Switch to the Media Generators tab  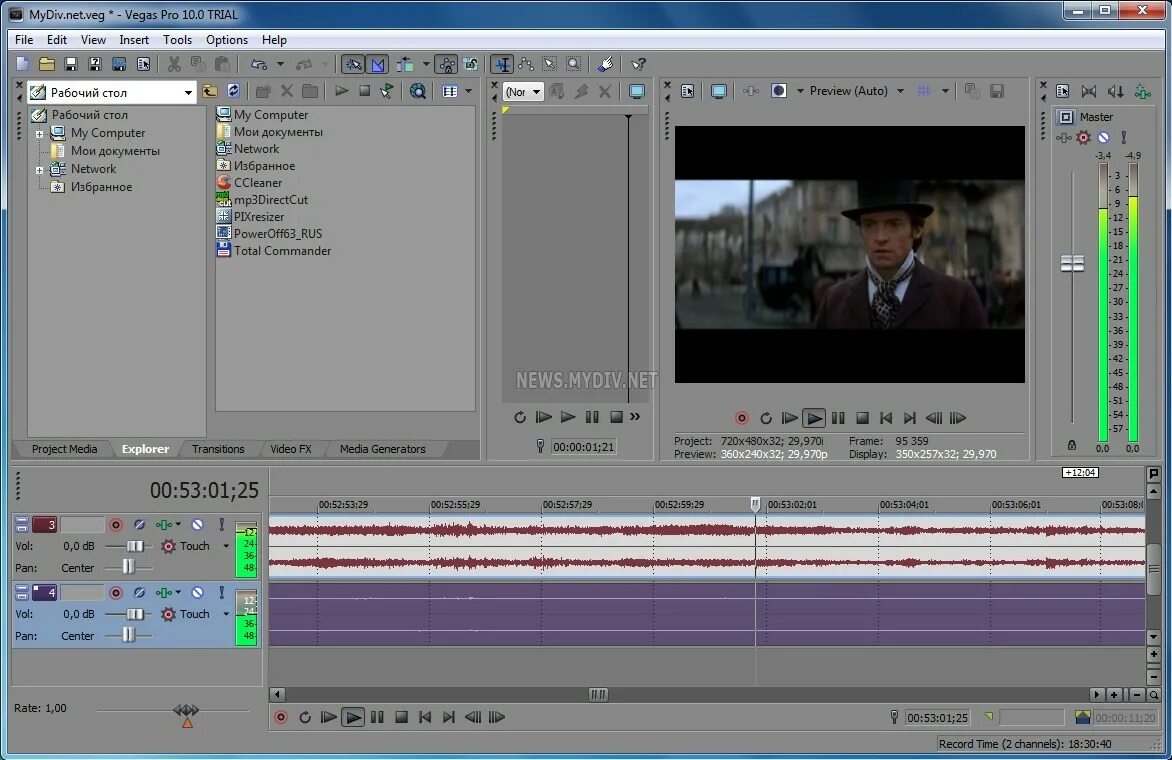click(383, 449)
